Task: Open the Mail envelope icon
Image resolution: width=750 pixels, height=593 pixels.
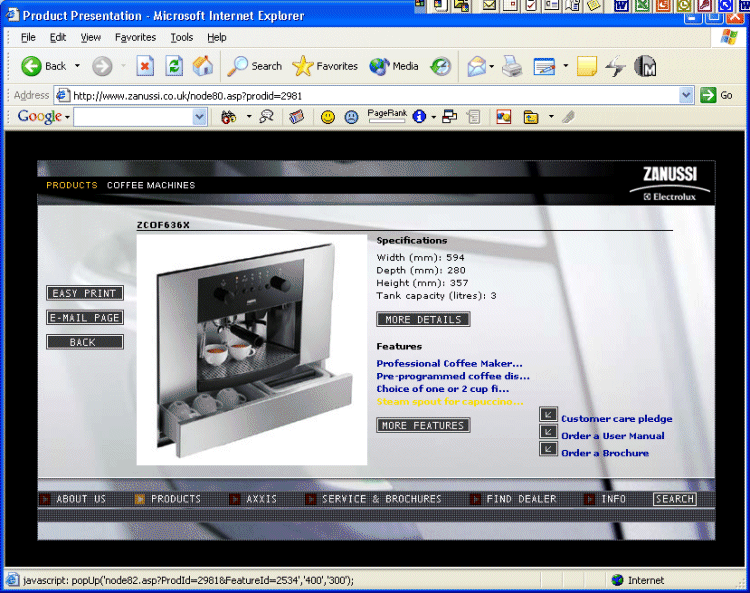Action: [477, 66]
